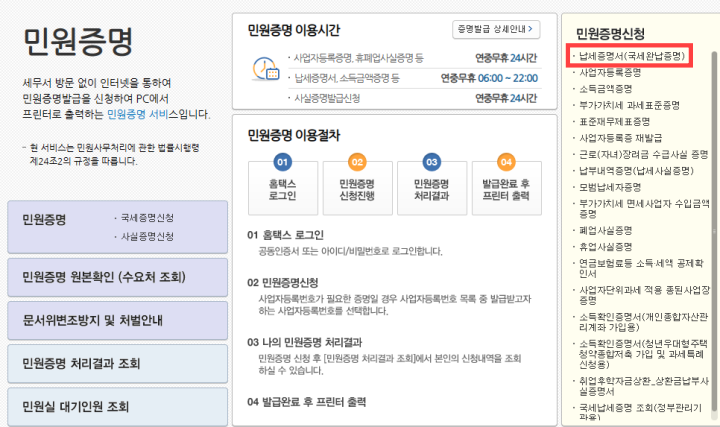This screenshot has height=427, width=720.
Task: Click 민원증명 처리결과 step box
Action: (432, 188)
